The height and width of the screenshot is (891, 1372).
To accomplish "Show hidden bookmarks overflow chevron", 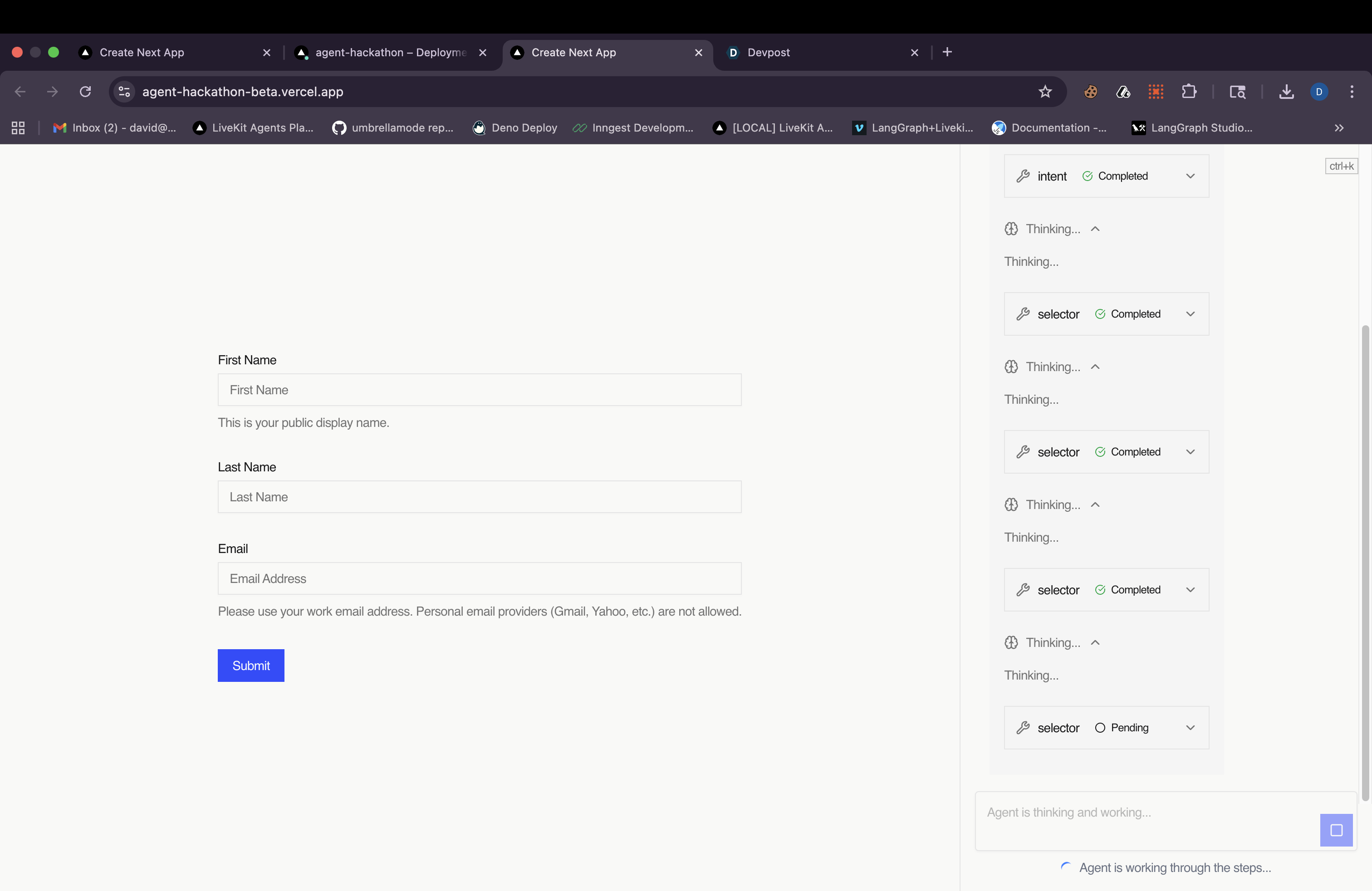I will (x=1338, y=128).
